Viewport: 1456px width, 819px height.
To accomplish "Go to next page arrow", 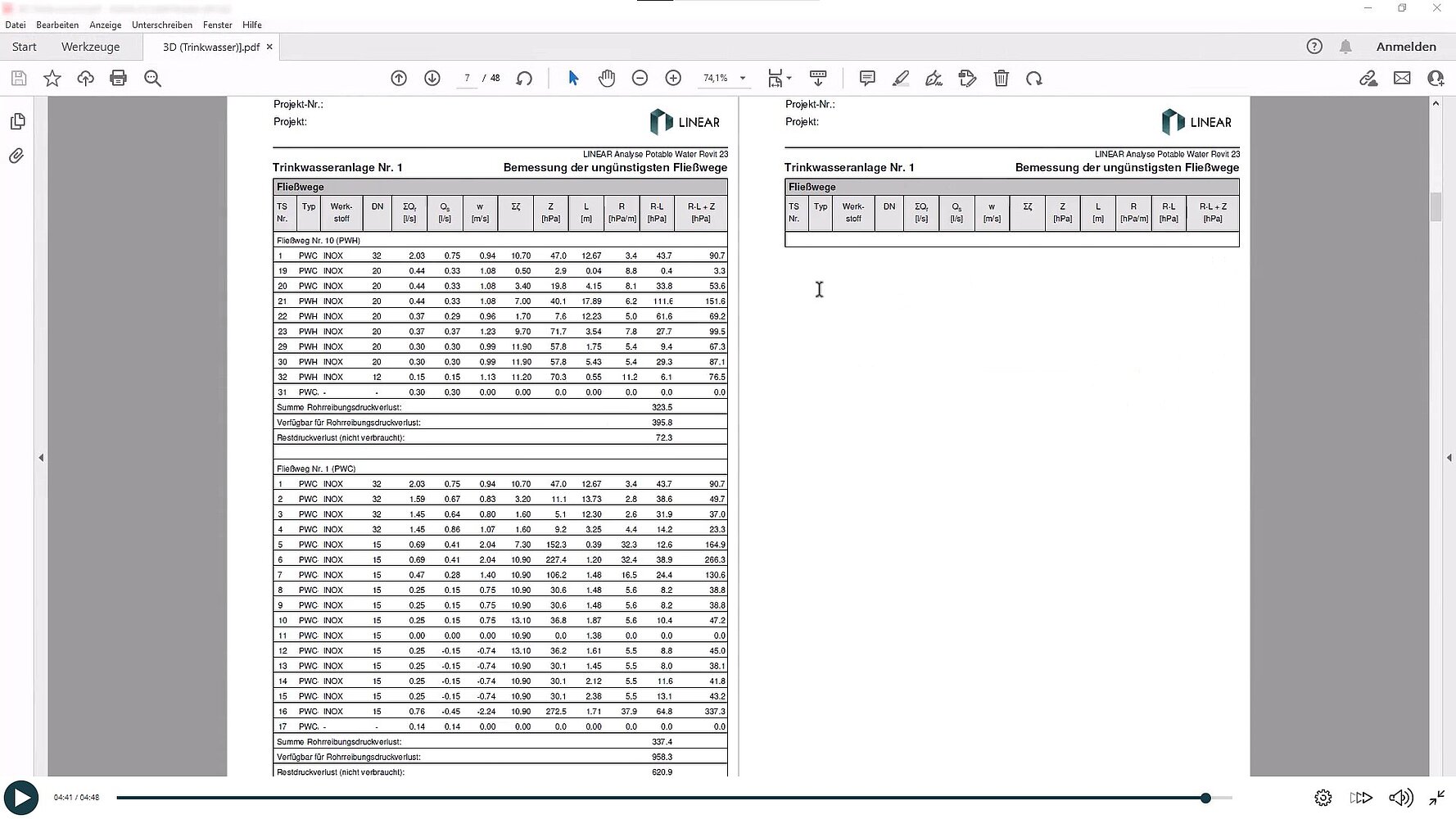I will click(432, 79).
